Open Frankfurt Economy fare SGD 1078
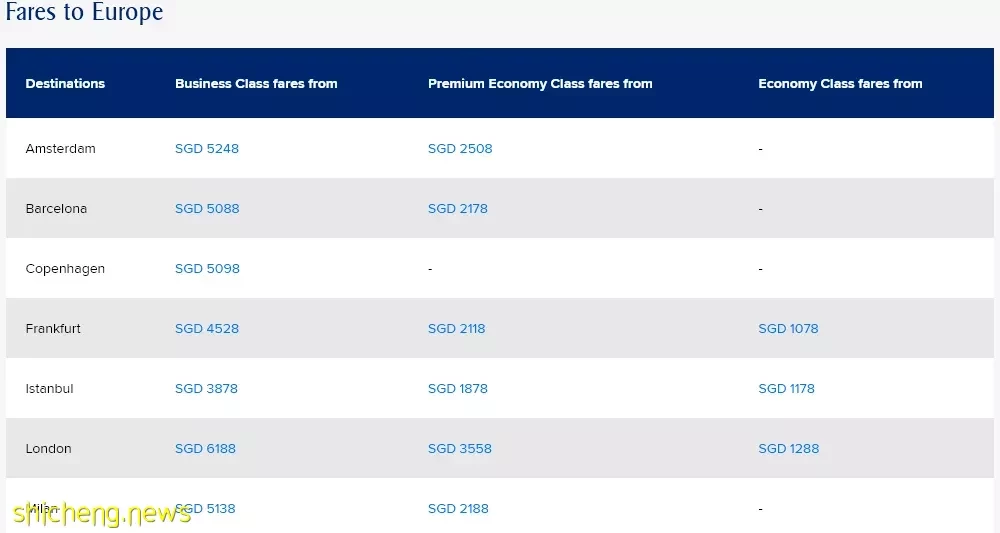Screen dimensions: 1000x533 pyautogui.click(x=788, y=328)
